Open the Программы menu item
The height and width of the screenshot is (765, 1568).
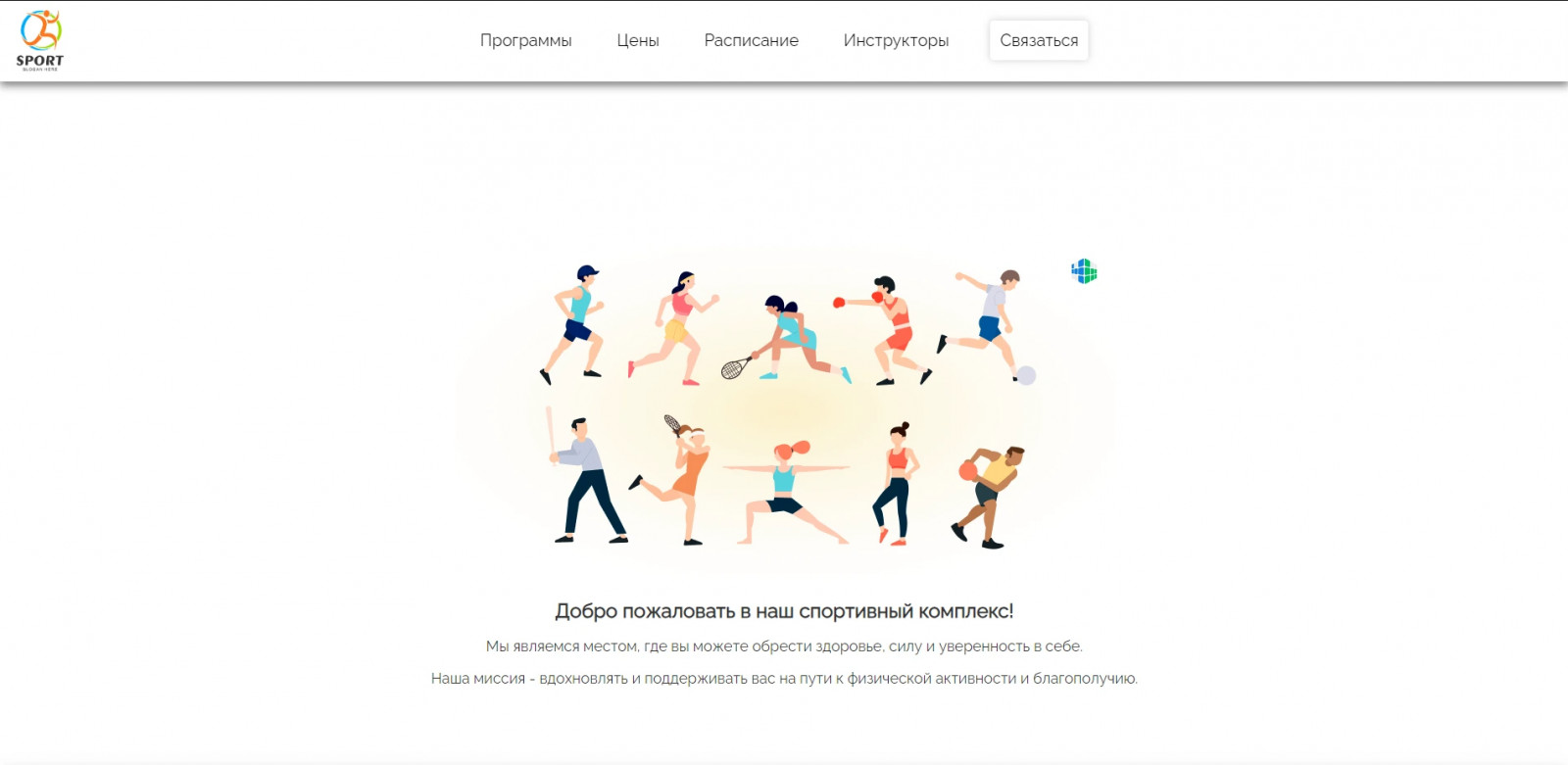(525, 40)
